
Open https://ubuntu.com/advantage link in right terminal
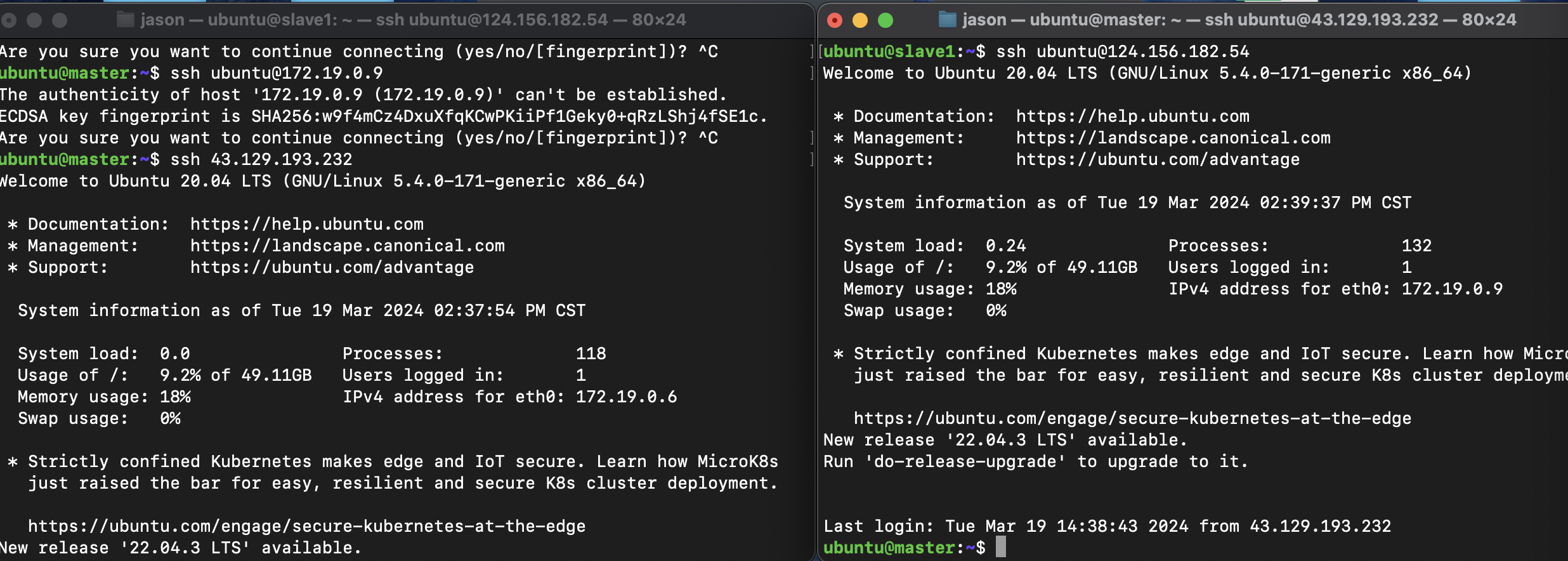click(1158, 159)
